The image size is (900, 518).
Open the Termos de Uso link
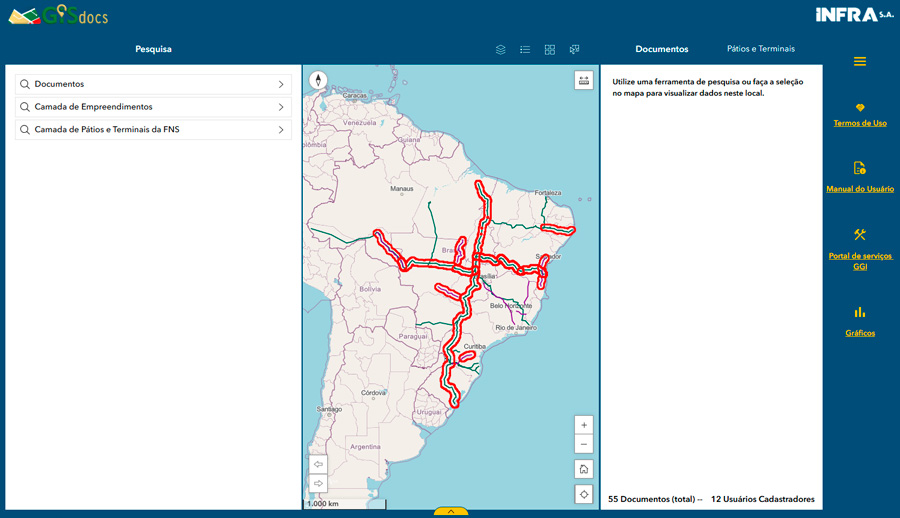tap(860, 123)
